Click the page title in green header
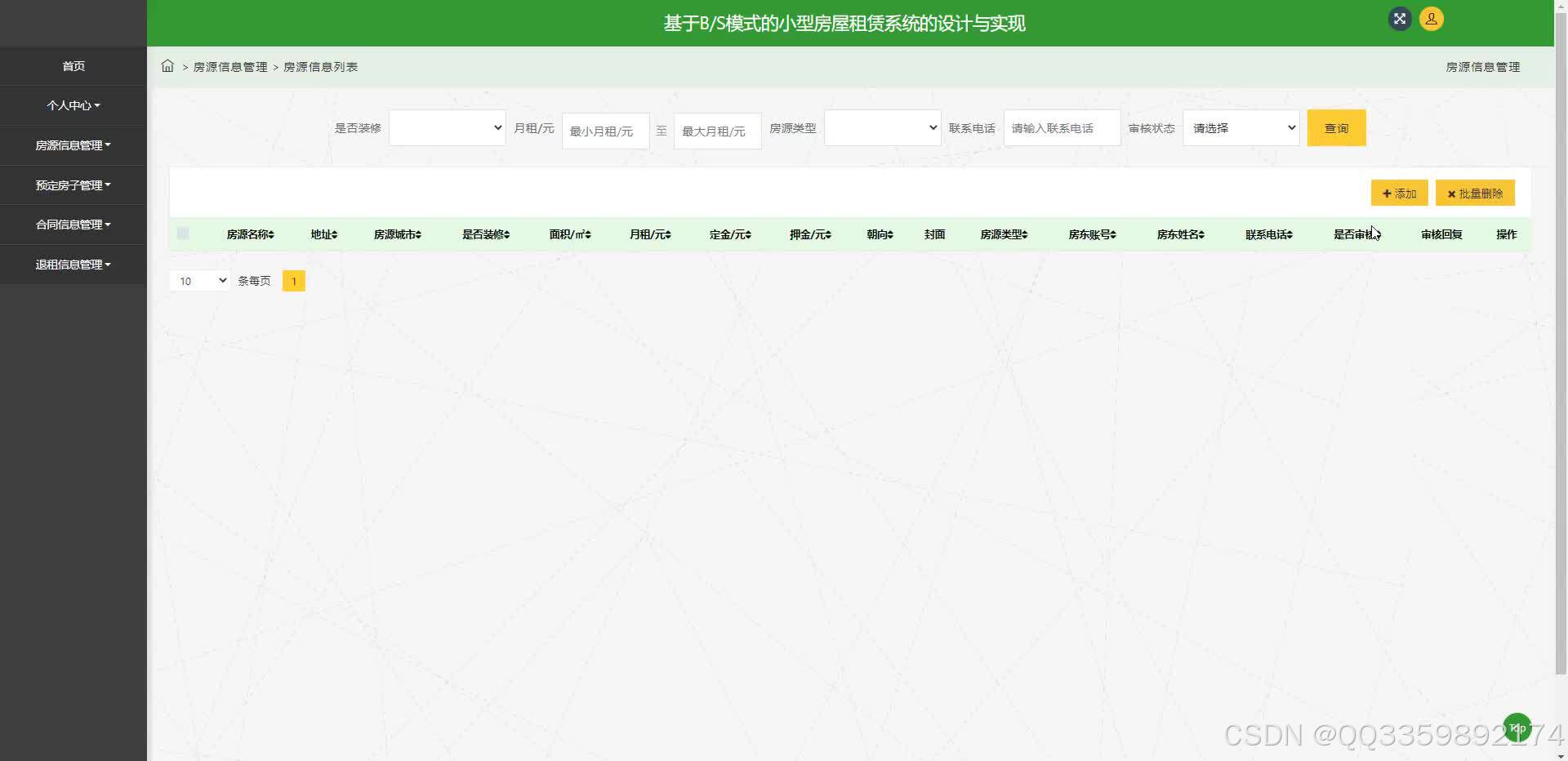 tap(844, 23)
